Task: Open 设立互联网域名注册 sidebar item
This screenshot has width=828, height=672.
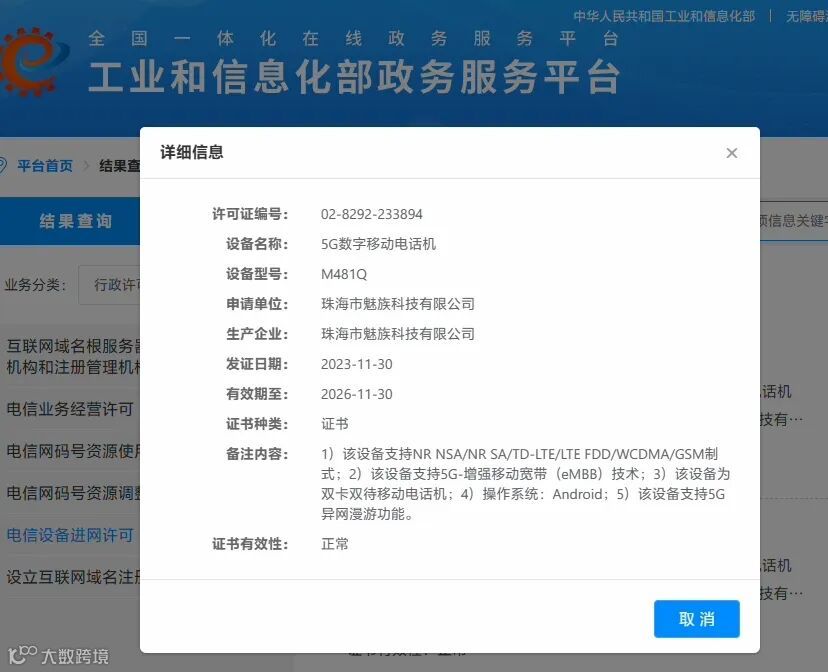Action: click(x=73, y=576)
